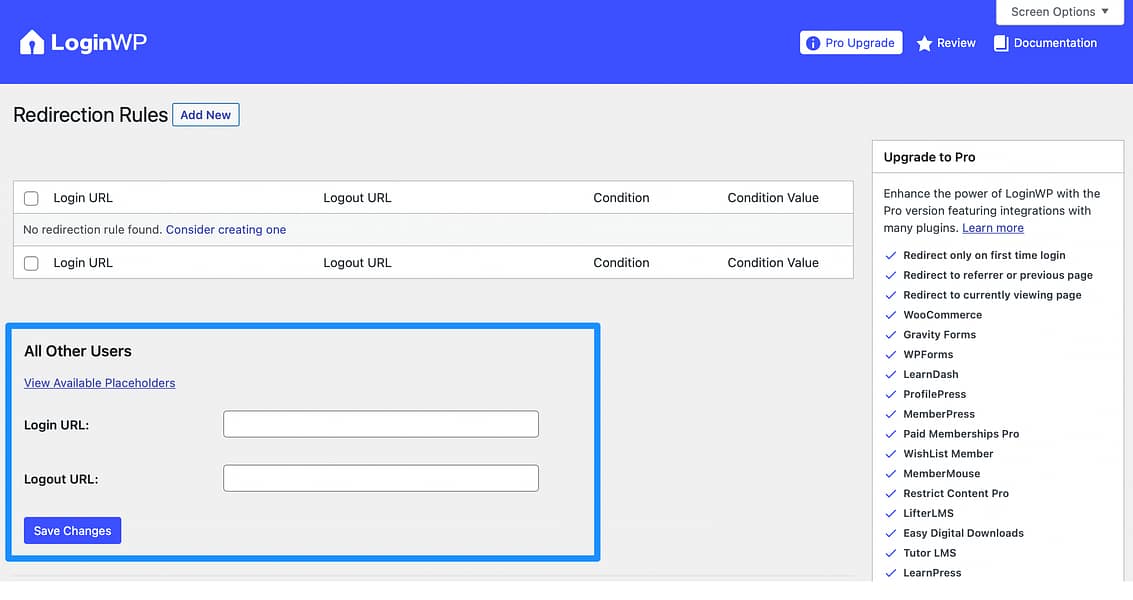Click inside the Logout URL input field
1133x600 pixels.
tap(380, 478)
